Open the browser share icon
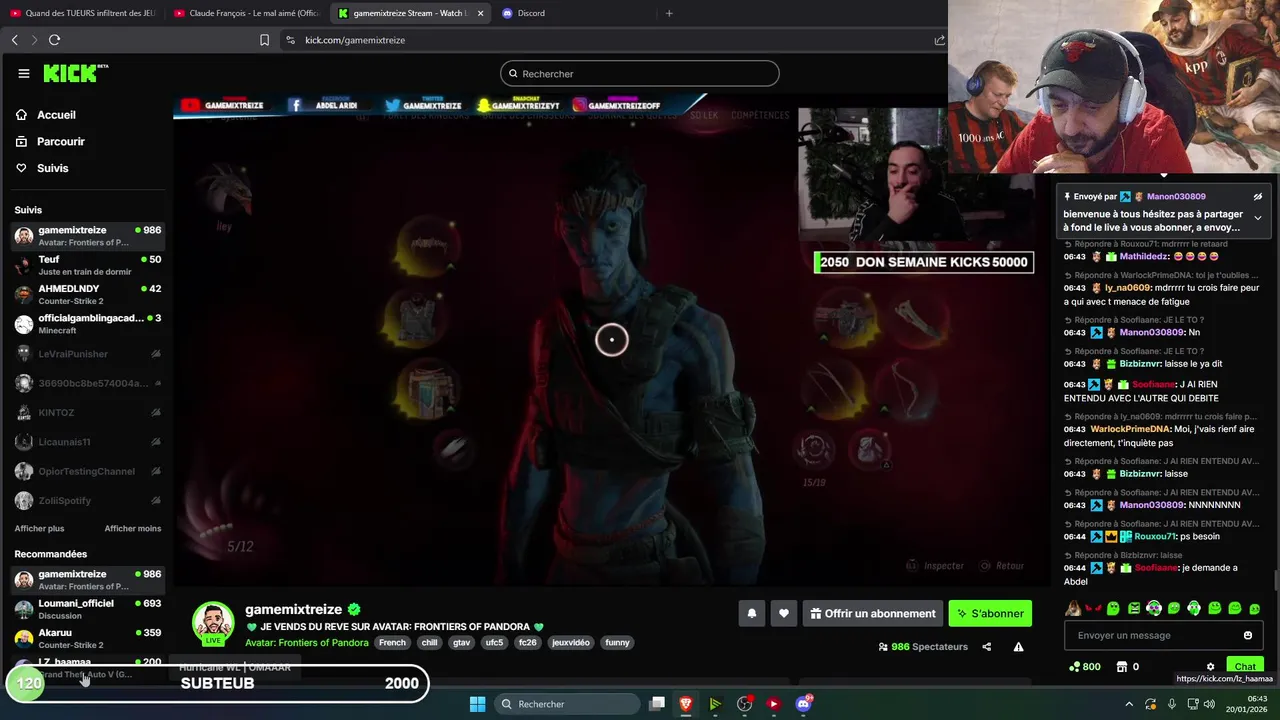Viewport: 1280px width, 720px height. [x=939, y=40]
